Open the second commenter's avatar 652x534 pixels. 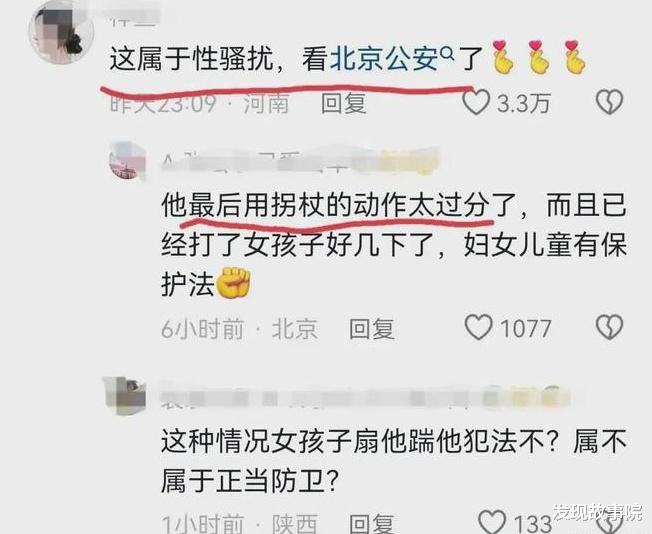[127, 161]
